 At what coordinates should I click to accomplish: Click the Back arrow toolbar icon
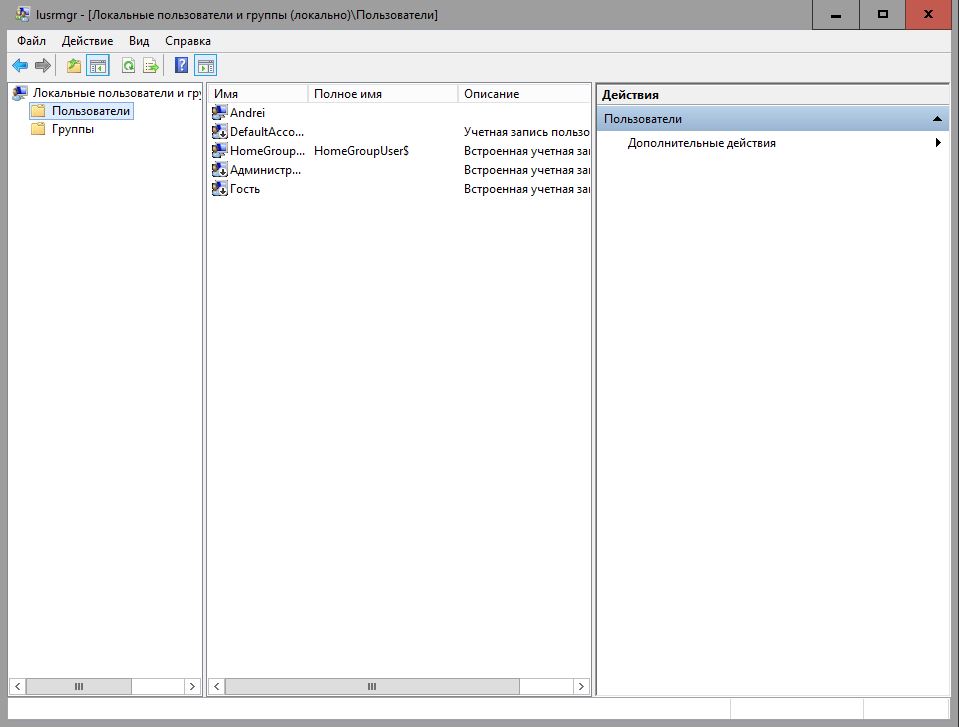coord(20,65)
